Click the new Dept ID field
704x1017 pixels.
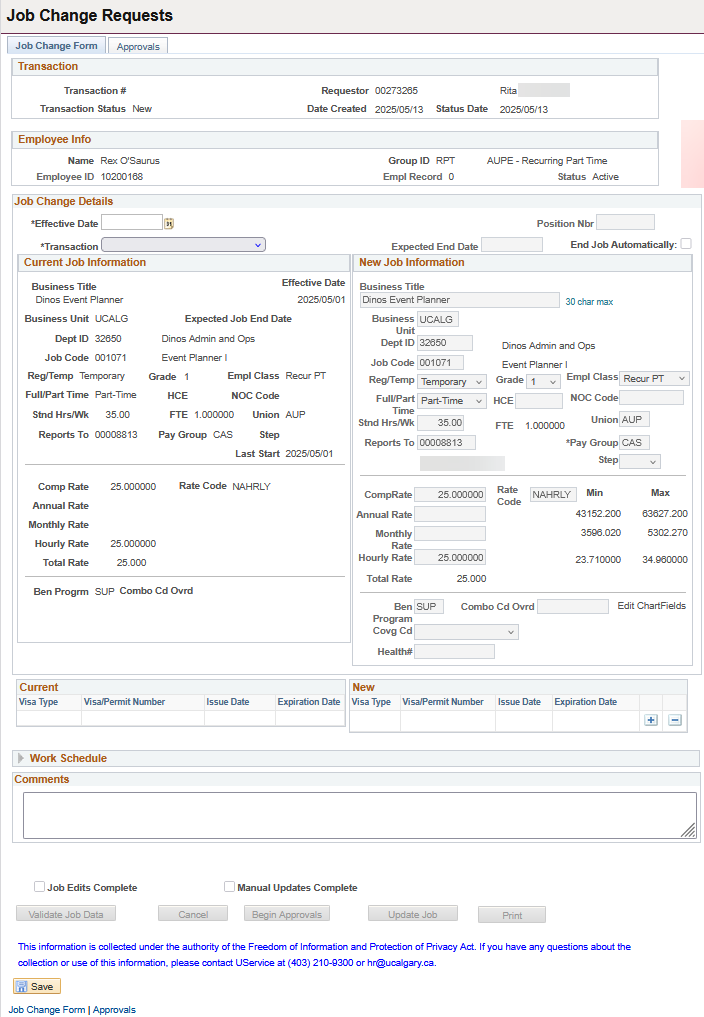pyautogui.click(x=445, y=343)
